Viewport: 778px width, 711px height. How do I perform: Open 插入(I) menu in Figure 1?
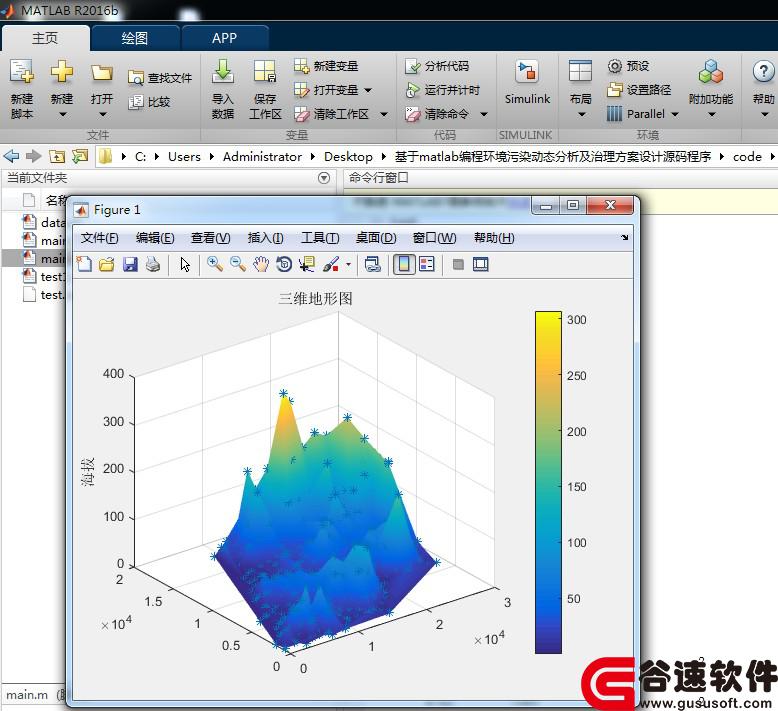coord(265,238)
